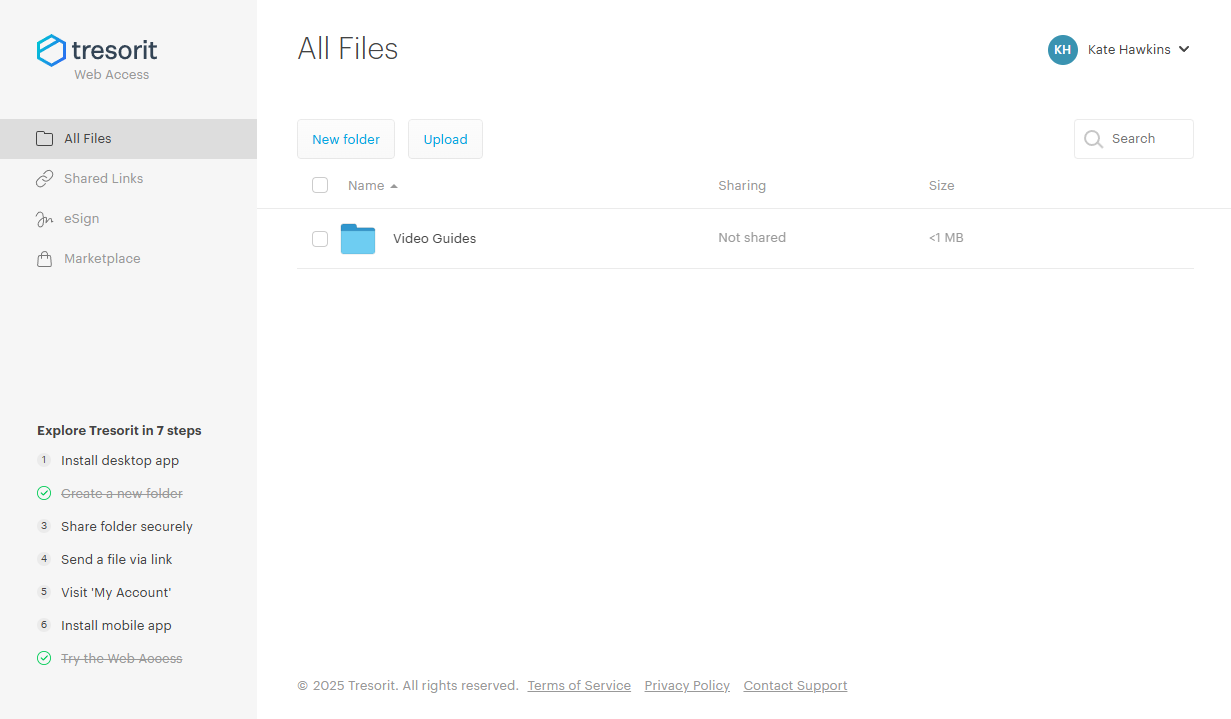Open the Video Guides folder icon

[357, 238]
